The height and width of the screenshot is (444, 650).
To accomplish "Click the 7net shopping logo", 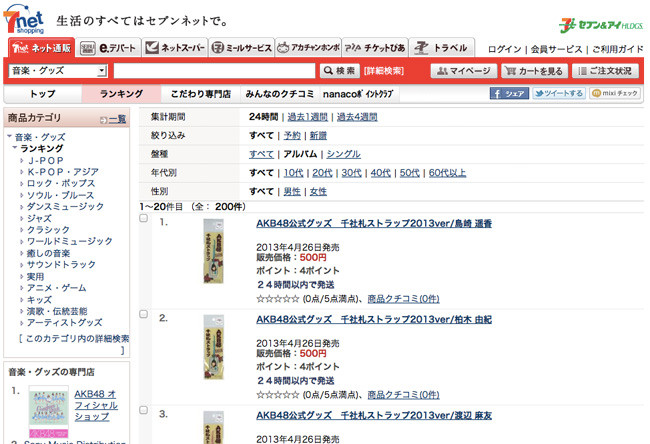I will tap(24, 19).
